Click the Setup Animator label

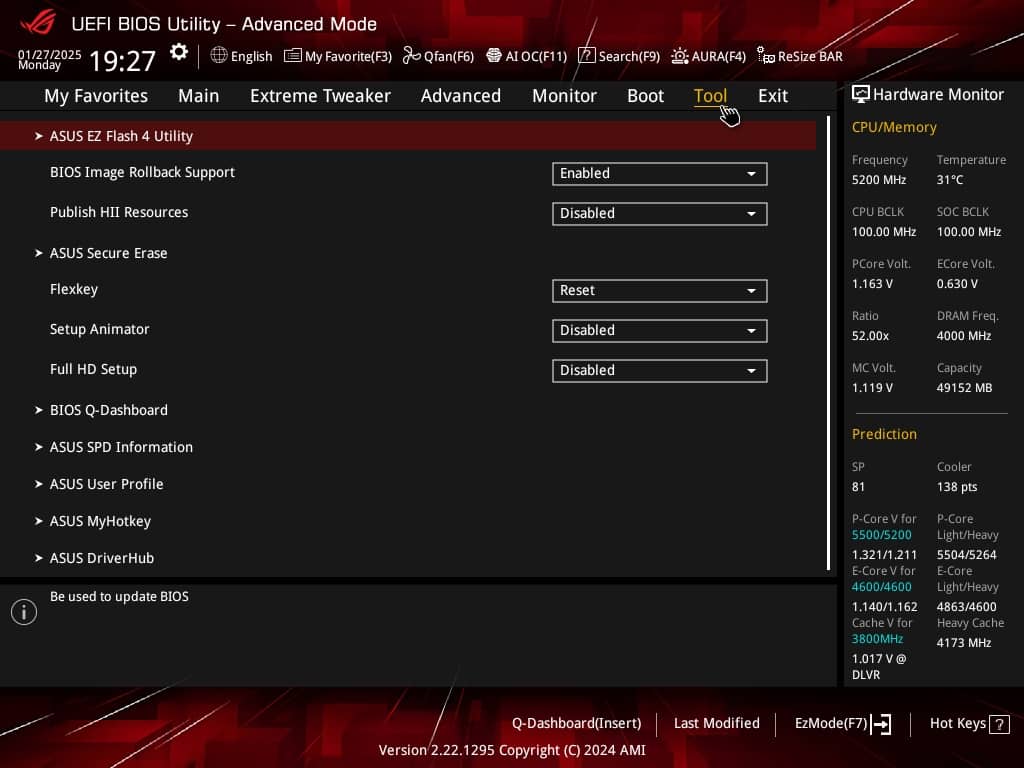99,329
